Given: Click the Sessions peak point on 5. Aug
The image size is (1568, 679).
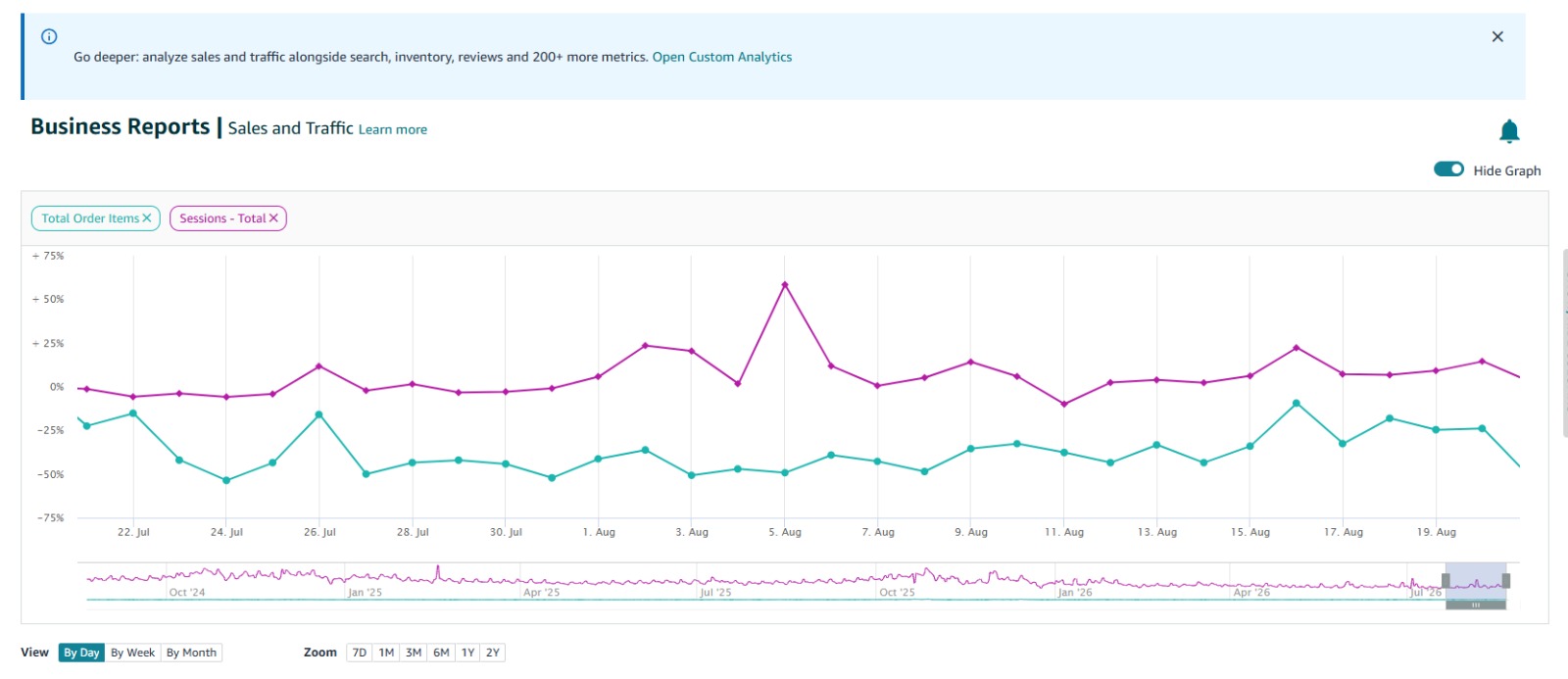Looking at the screenshot, I should coord(785,285).
